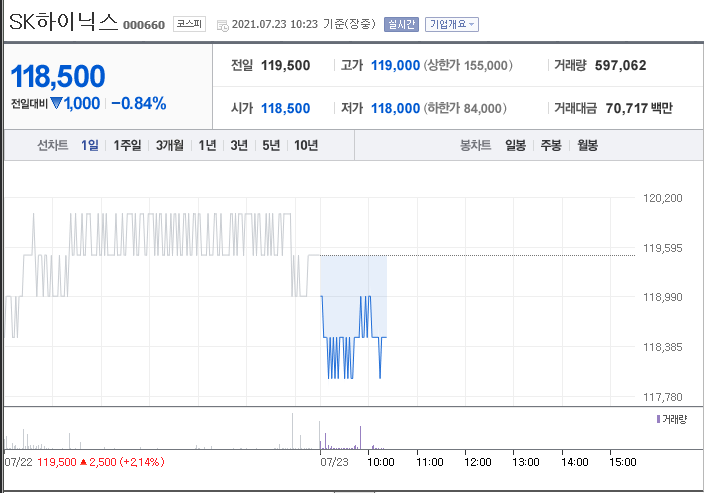Click the 2021.07.23 10:23 timestamp
The width and height of the screenshot is (704, 493).
pos(275,24)
